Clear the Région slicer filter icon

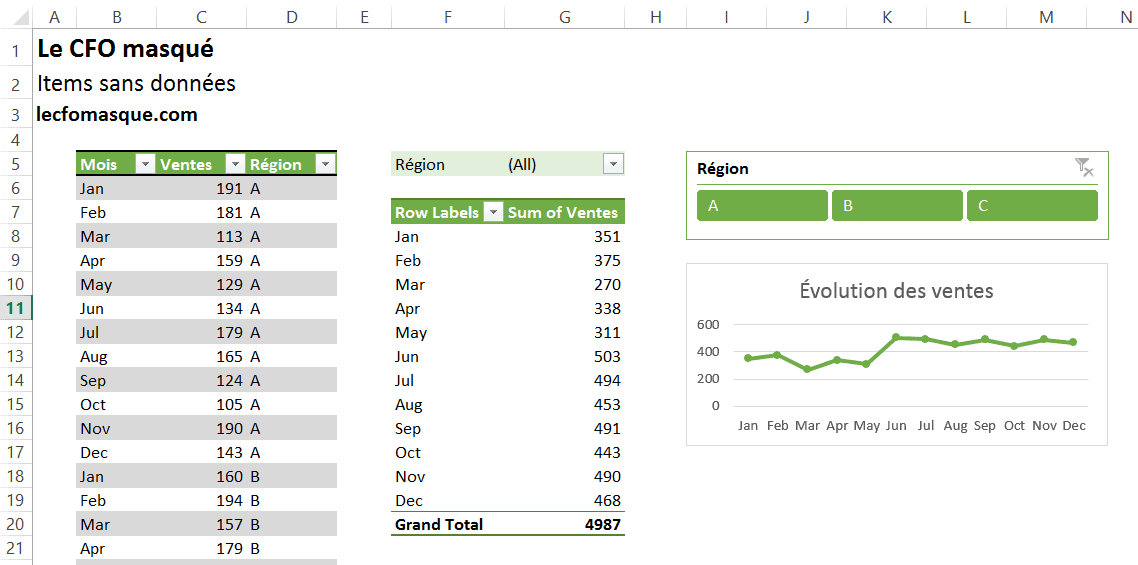click(1084, 168)
